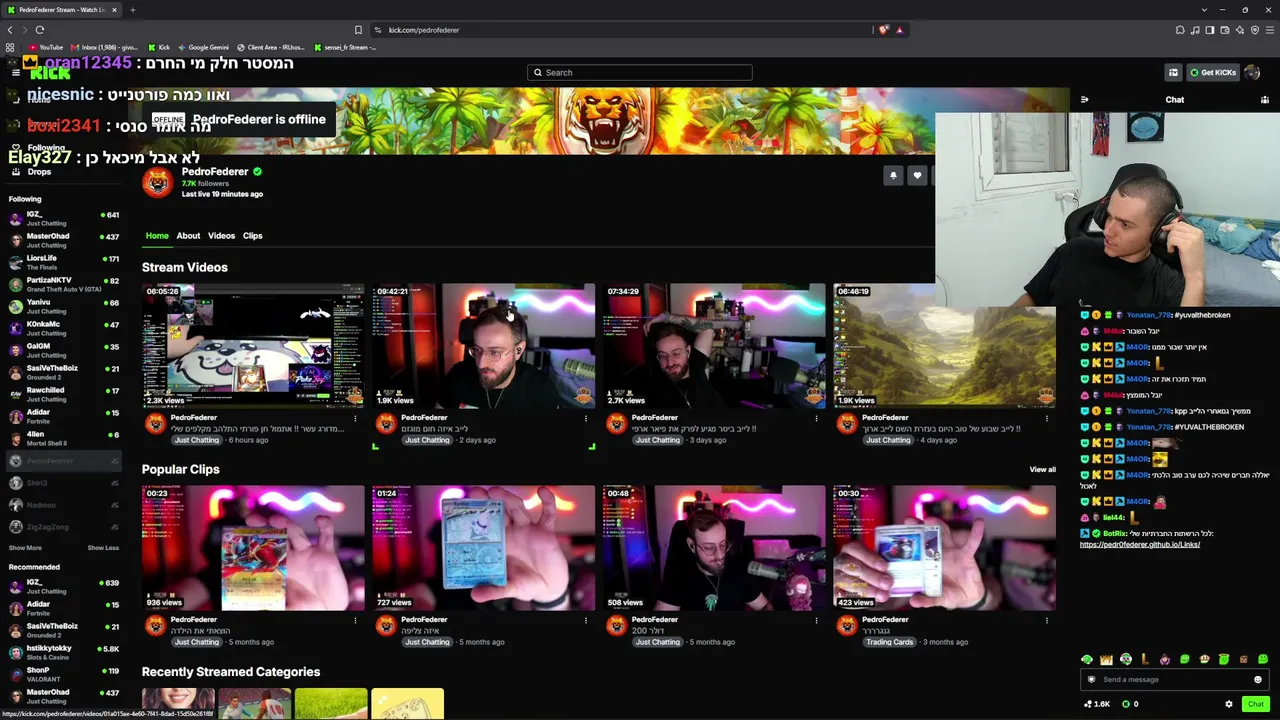Open options menu for 508 views clip
The image size is (1280, 720).
[x=816, y=620]
